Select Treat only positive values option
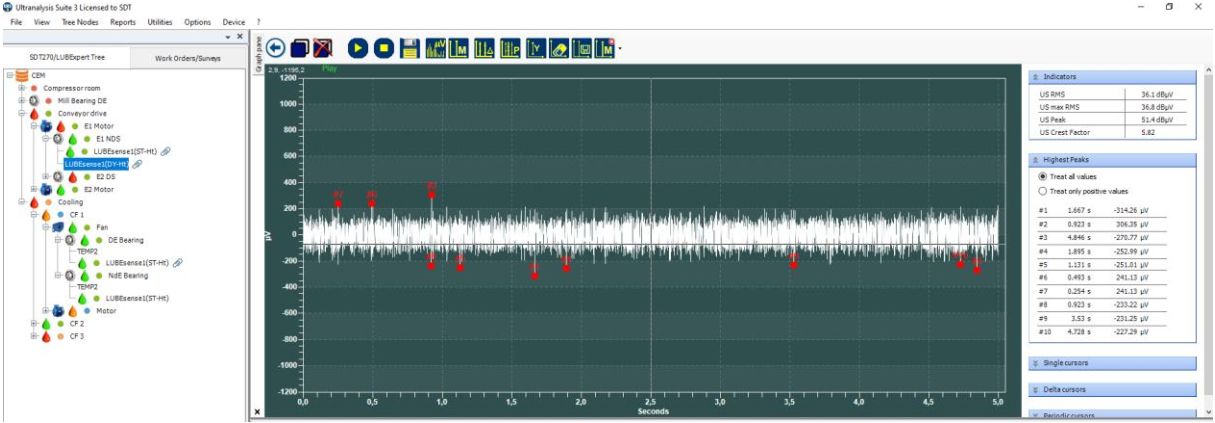1215x423 pixels. 1044,191
